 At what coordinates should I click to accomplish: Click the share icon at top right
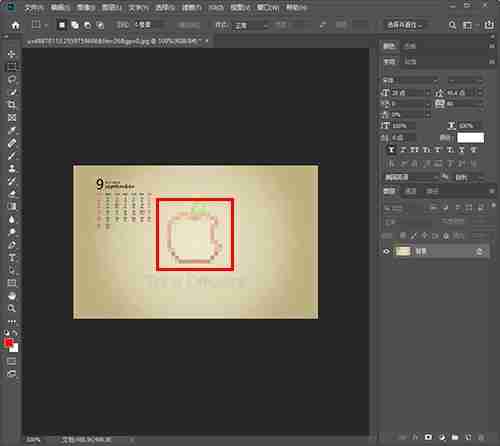(x=489, y=25)
